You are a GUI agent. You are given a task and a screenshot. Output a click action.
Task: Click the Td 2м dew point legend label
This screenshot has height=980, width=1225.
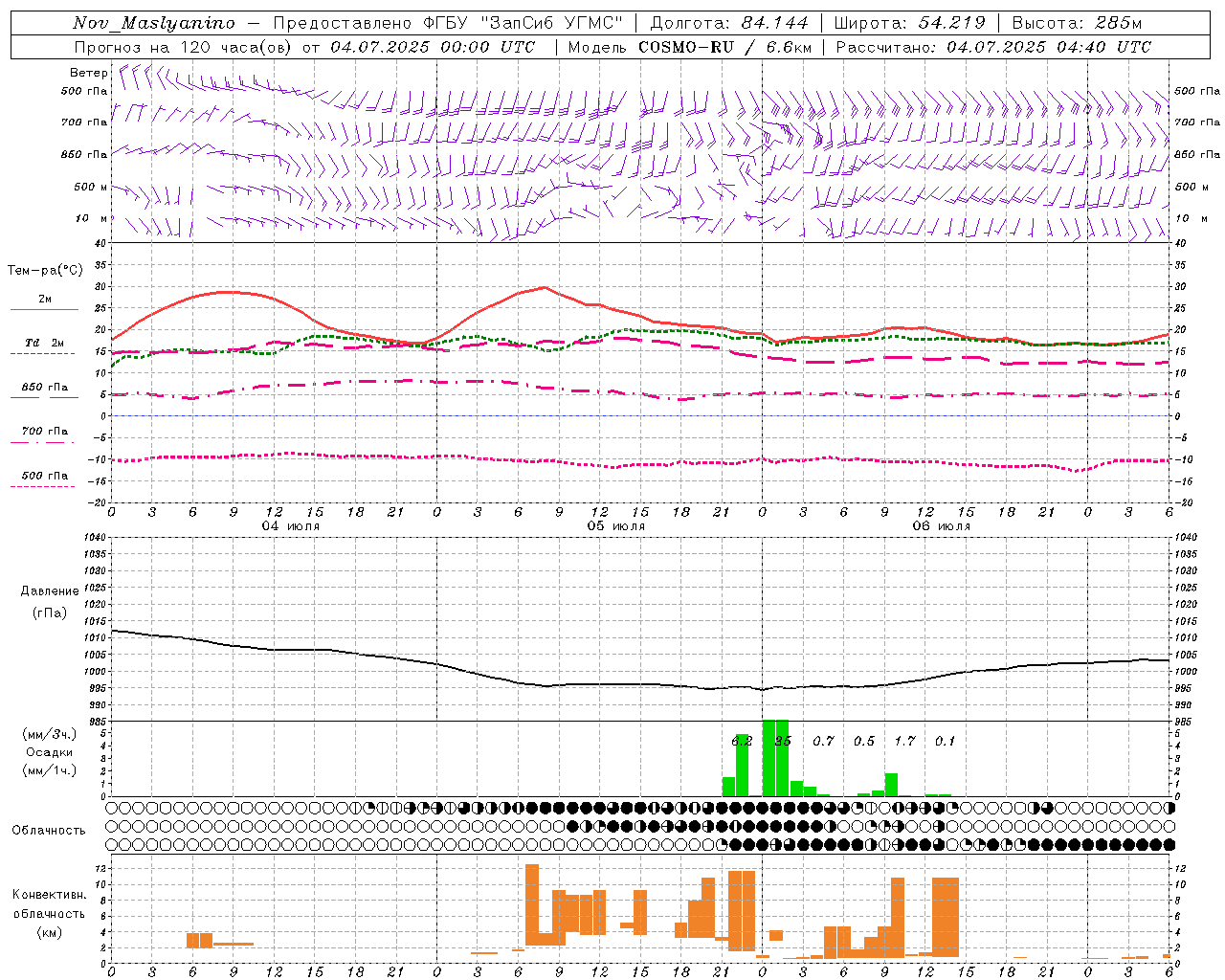click(45, 343)
